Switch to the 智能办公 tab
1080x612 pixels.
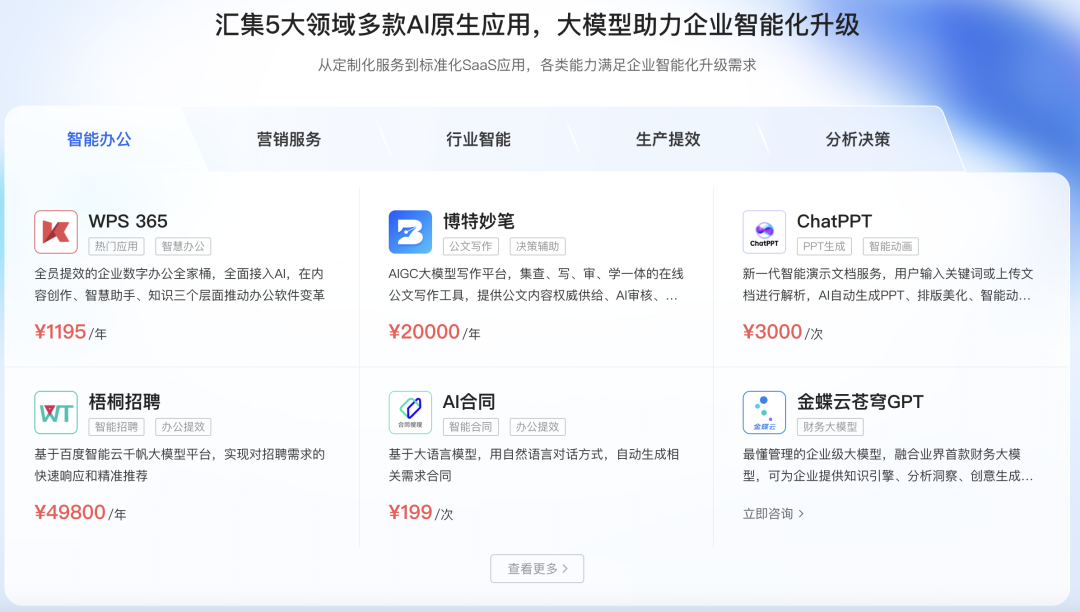point(99,139)
